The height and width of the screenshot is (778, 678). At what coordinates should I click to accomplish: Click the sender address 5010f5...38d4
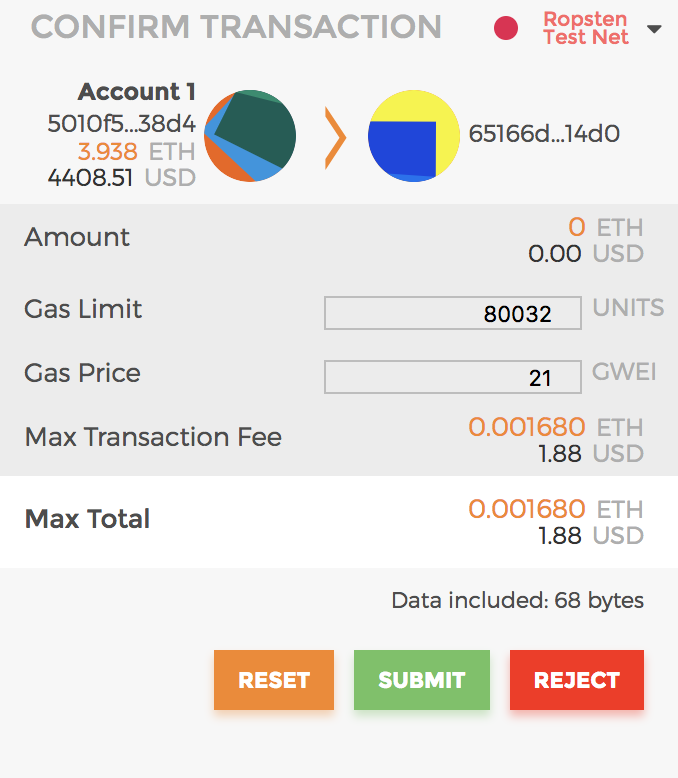click(122, 124)
